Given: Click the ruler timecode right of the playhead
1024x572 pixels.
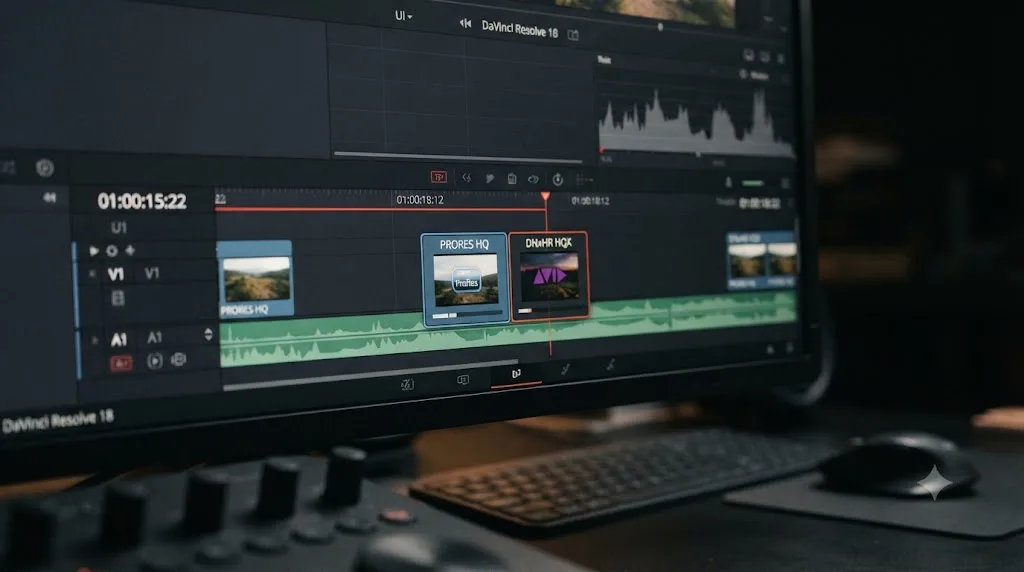Looking at the screenshot, I should click(590, 201).
